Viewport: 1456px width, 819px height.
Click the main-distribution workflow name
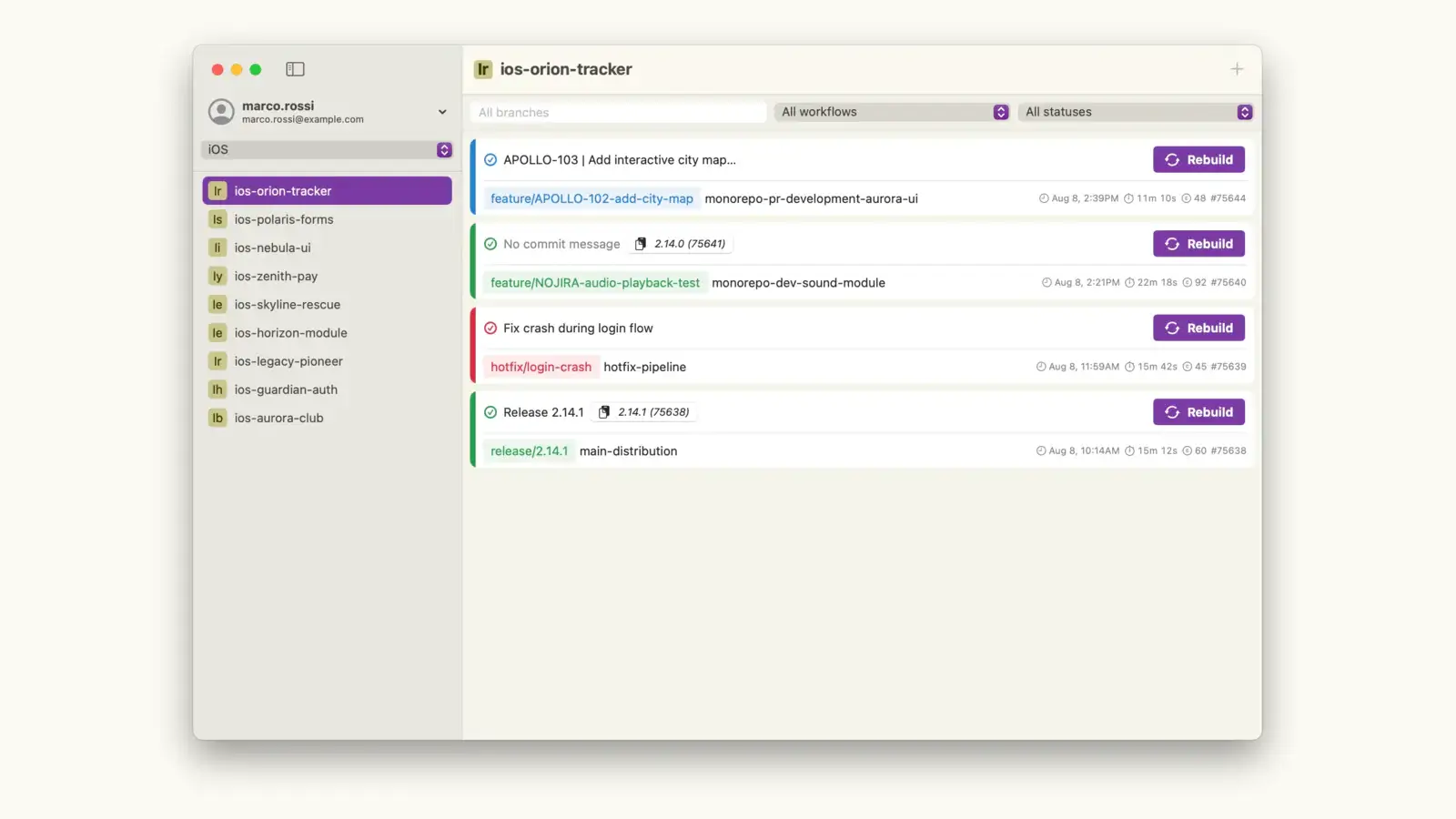tap(628, 451)
